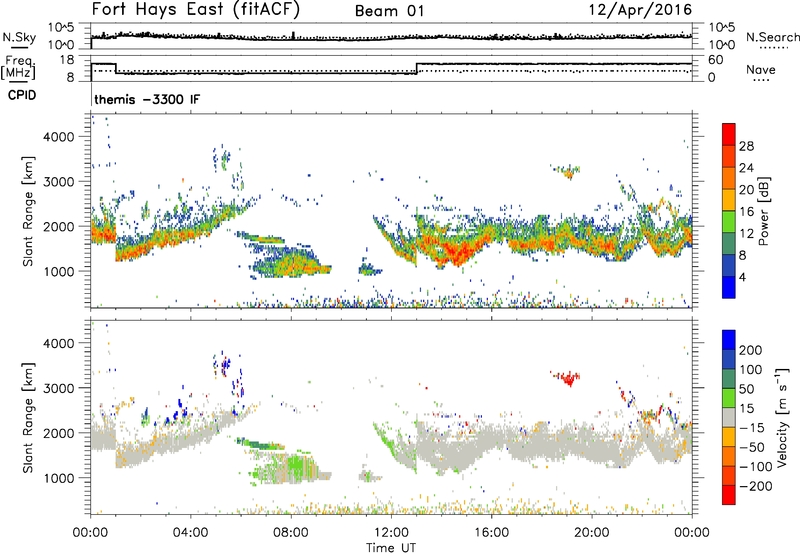
Task: Select the power panel 'Slant Range [km]' axis title
Action: coord(28,211)
